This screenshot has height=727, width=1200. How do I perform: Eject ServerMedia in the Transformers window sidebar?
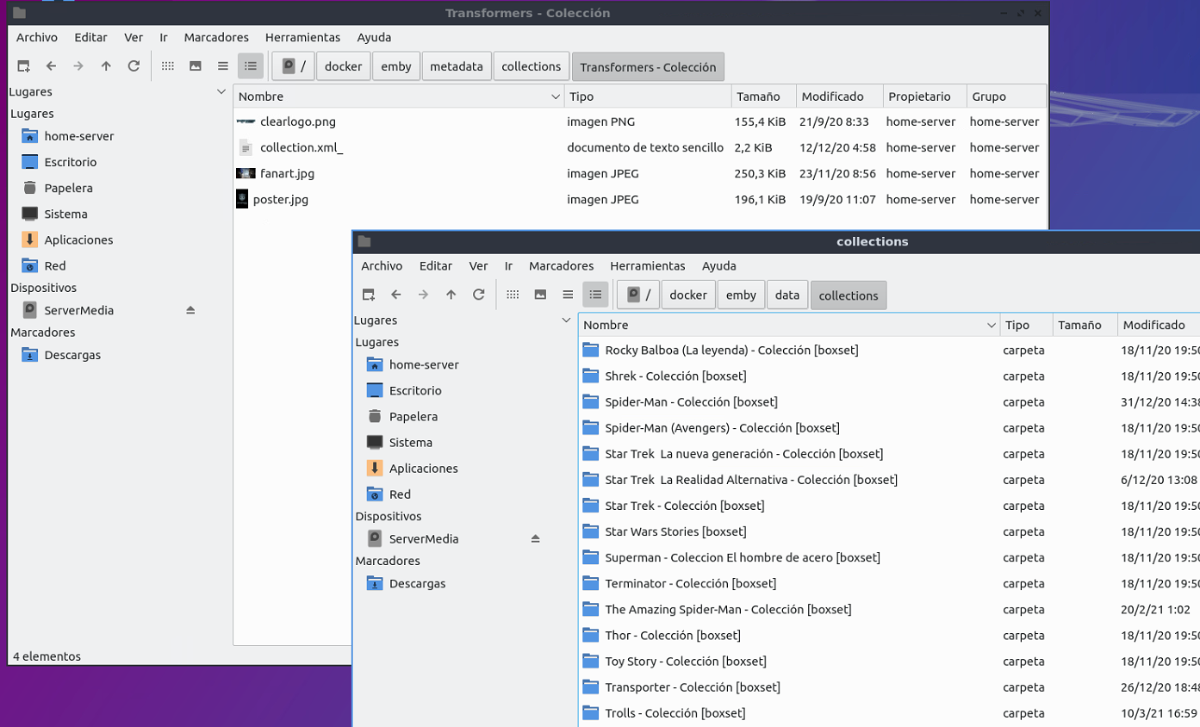(x=190, y=310)
